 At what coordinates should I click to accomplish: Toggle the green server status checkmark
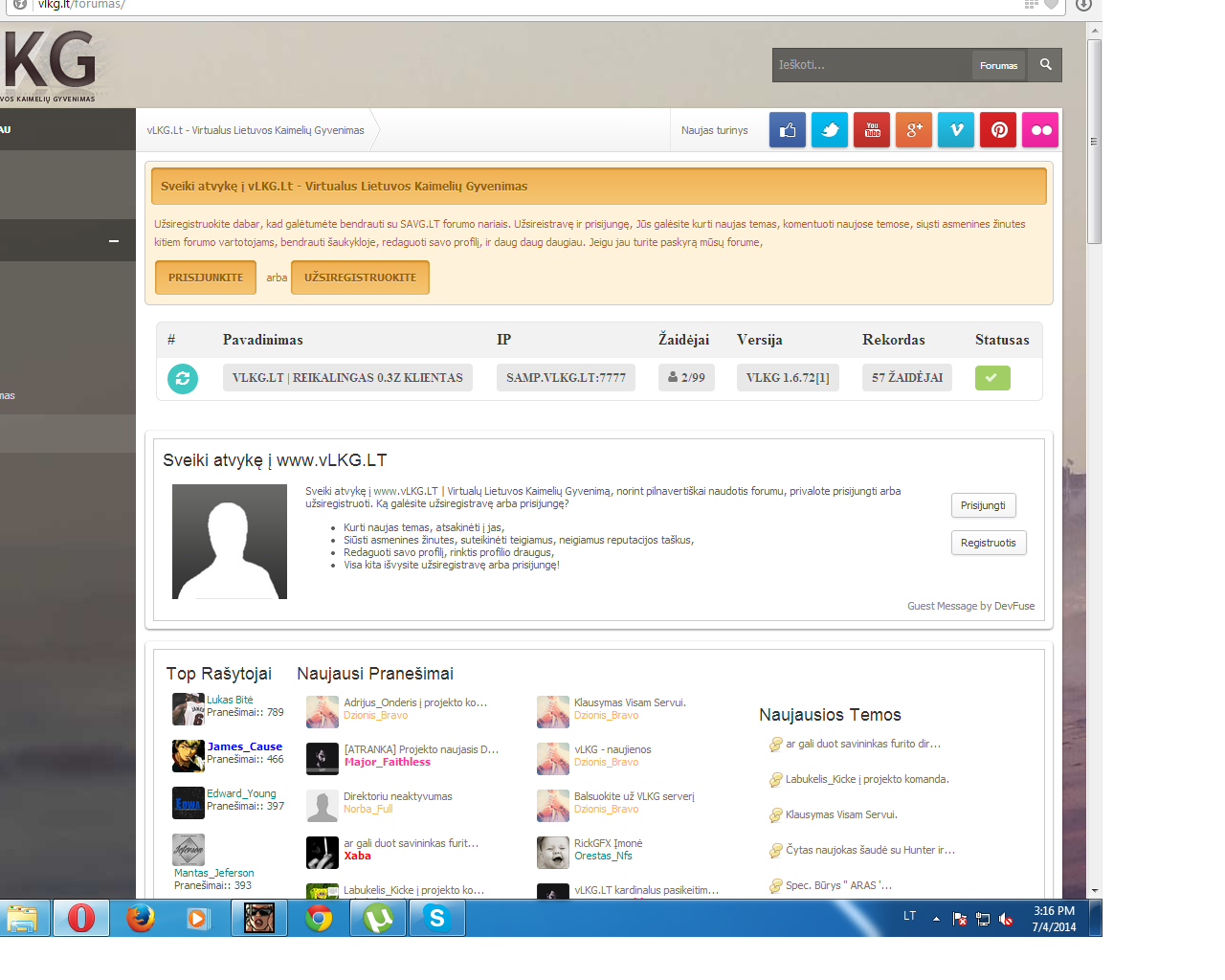coord(992,378)
